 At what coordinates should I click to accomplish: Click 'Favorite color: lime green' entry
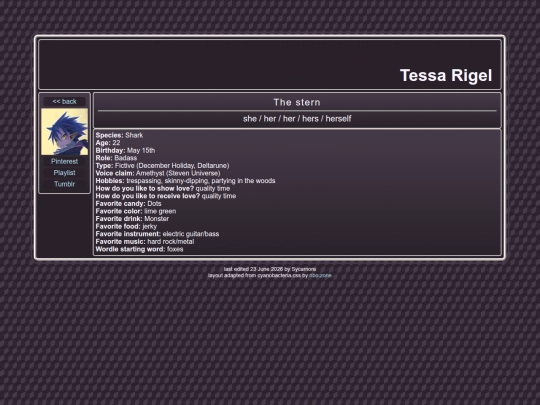(136, 211)
